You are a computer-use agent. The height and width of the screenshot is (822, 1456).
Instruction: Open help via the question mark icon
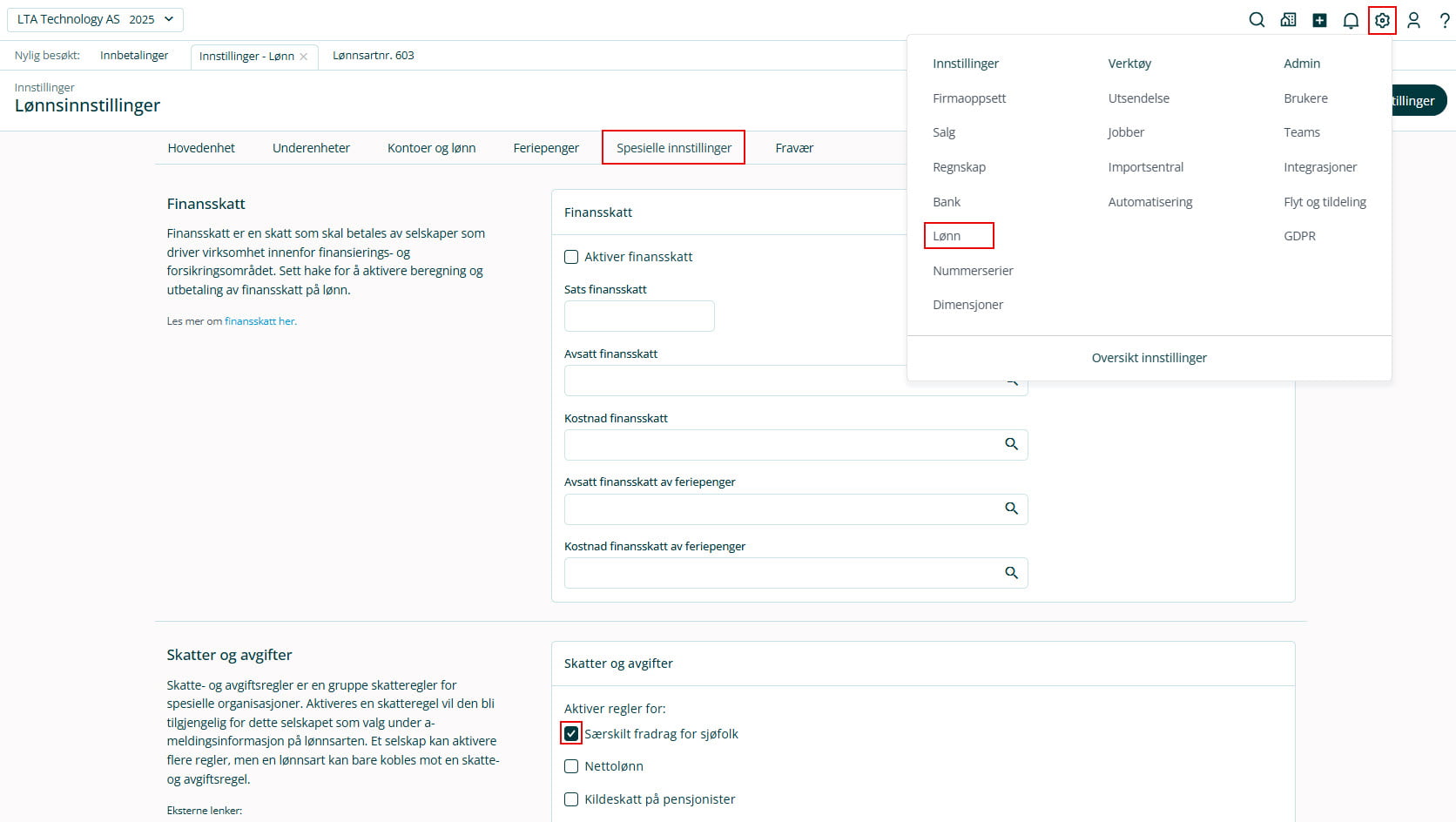(x=1444, y=20)
